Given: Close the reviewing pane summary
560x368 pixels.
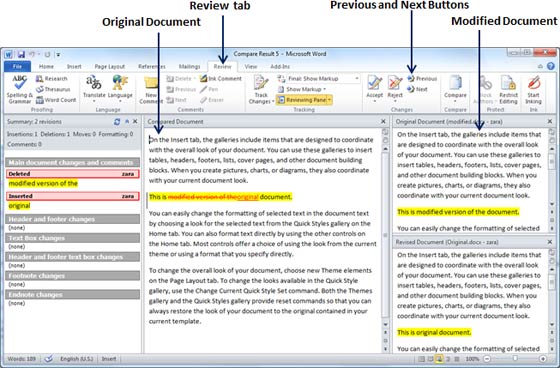Looking at the screenshot, I should tap(135, 122).
